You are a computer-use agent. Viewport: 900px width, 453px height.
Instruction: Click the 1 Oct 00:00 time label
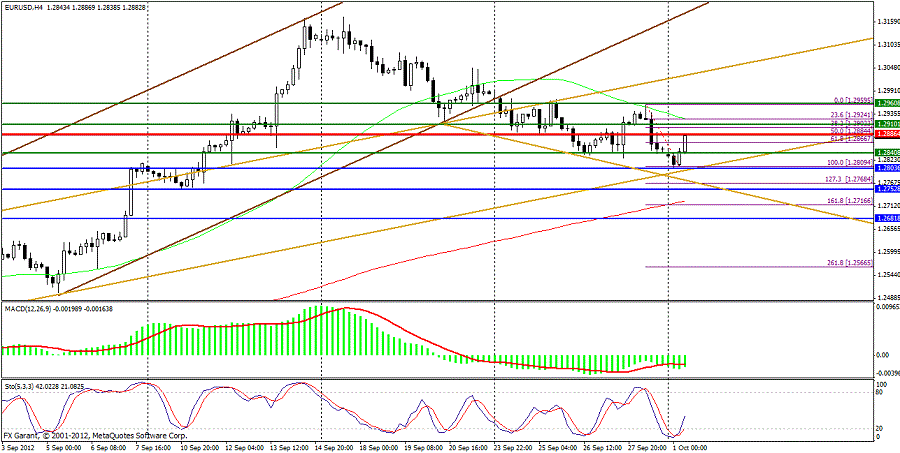click(688, 446)
